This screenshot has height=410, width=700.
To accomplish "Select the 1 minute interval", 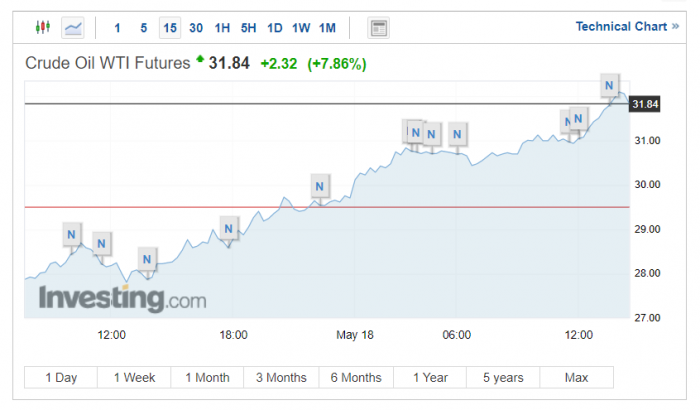I will click(117, 27).
